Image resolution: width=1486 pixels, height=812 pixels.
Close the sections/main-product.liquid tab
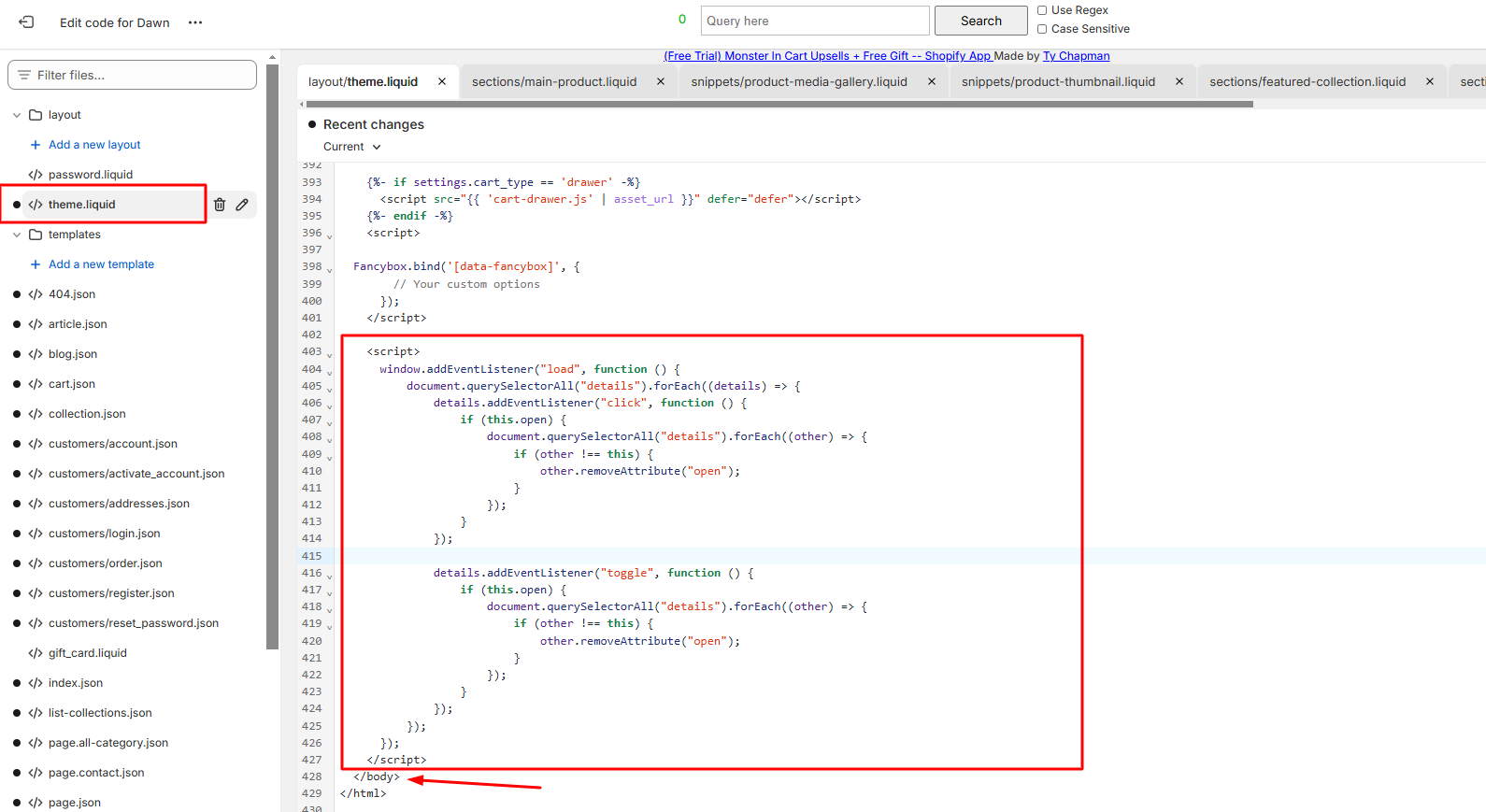pyautogui.click(x=661, y=81)
